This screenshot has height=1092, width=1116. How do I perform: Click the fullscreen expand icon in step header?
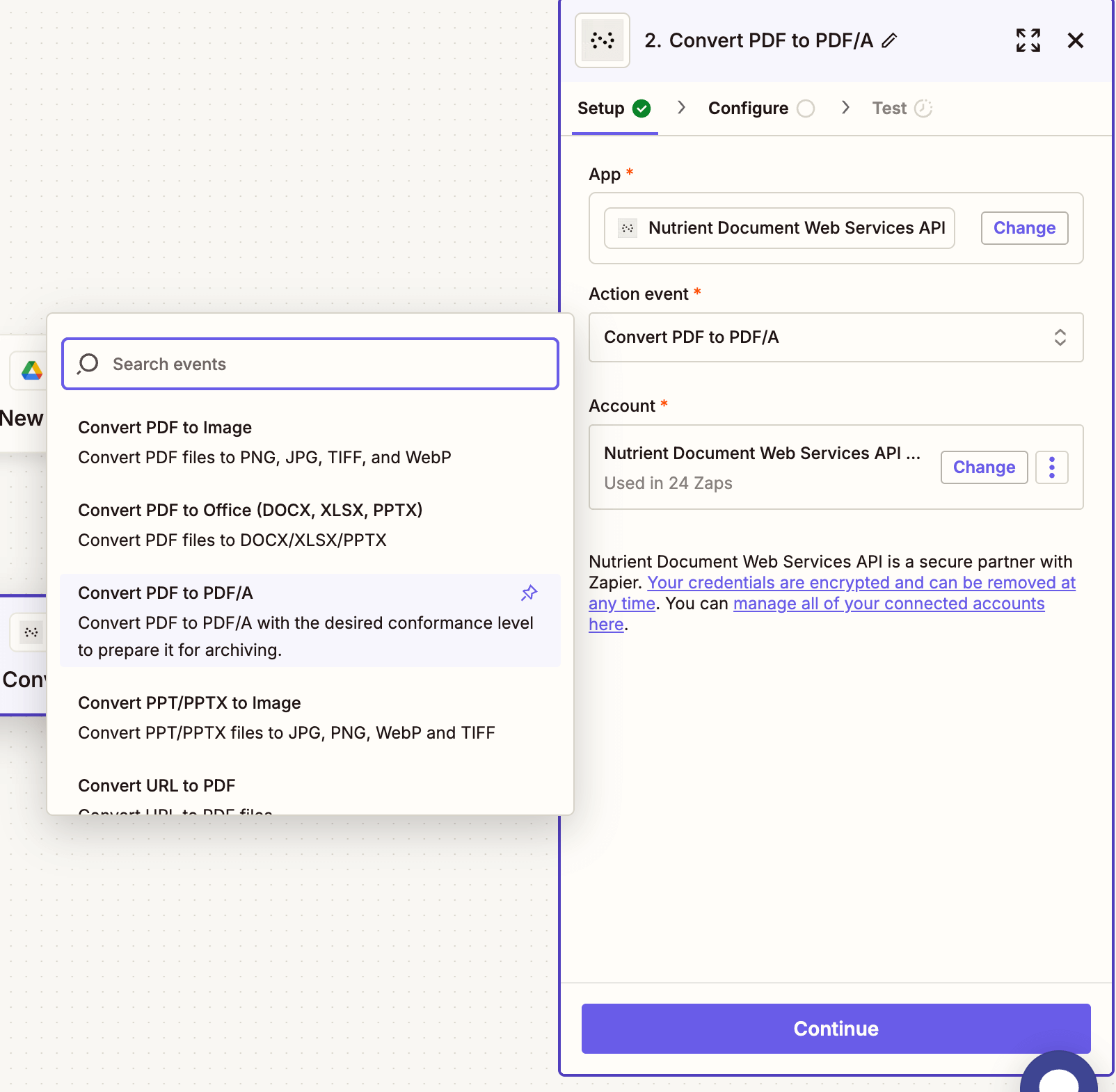(x=1028, y=40)
